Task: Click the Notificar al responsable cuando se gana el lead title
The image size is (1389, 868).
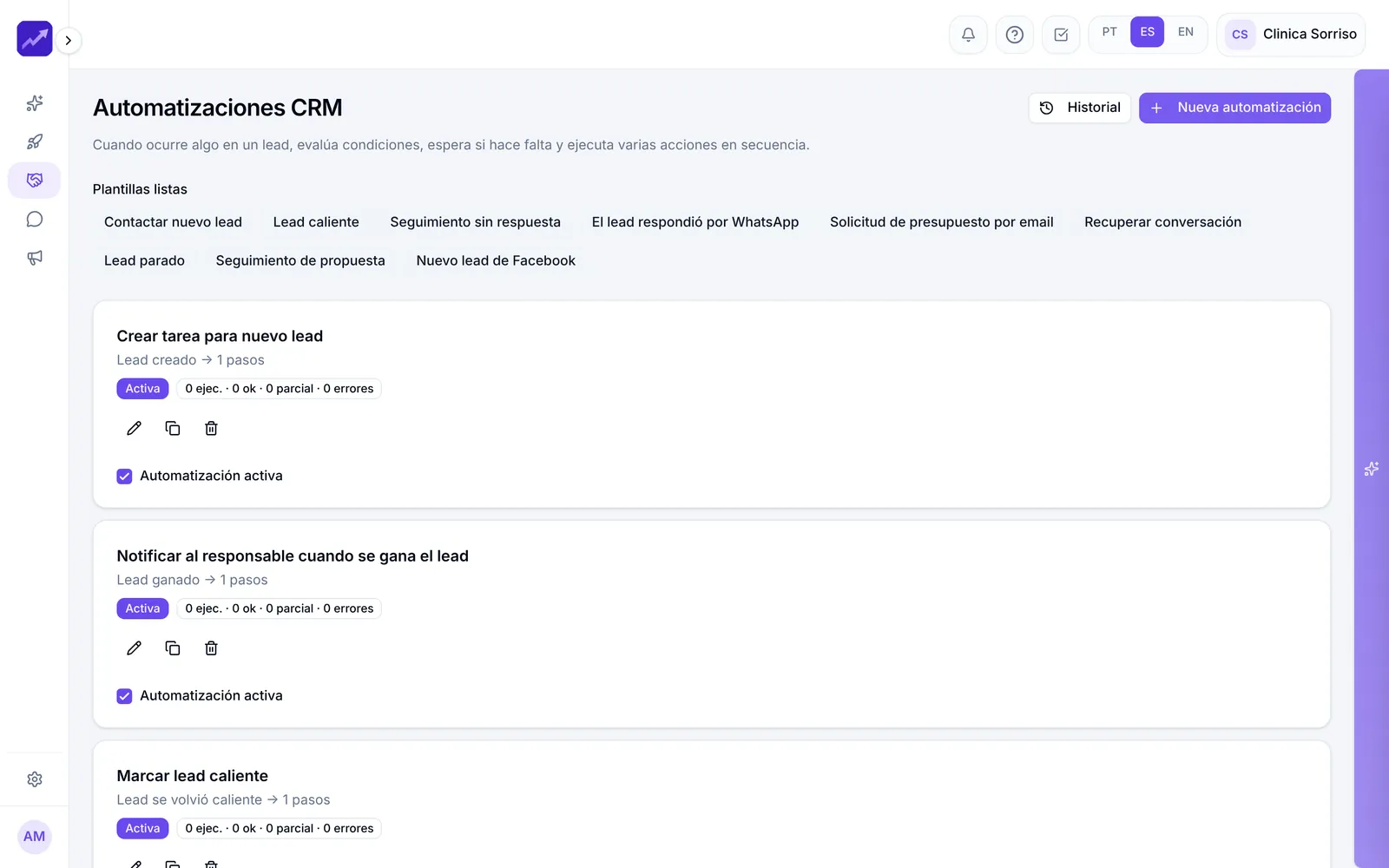Action: point(293,556)
